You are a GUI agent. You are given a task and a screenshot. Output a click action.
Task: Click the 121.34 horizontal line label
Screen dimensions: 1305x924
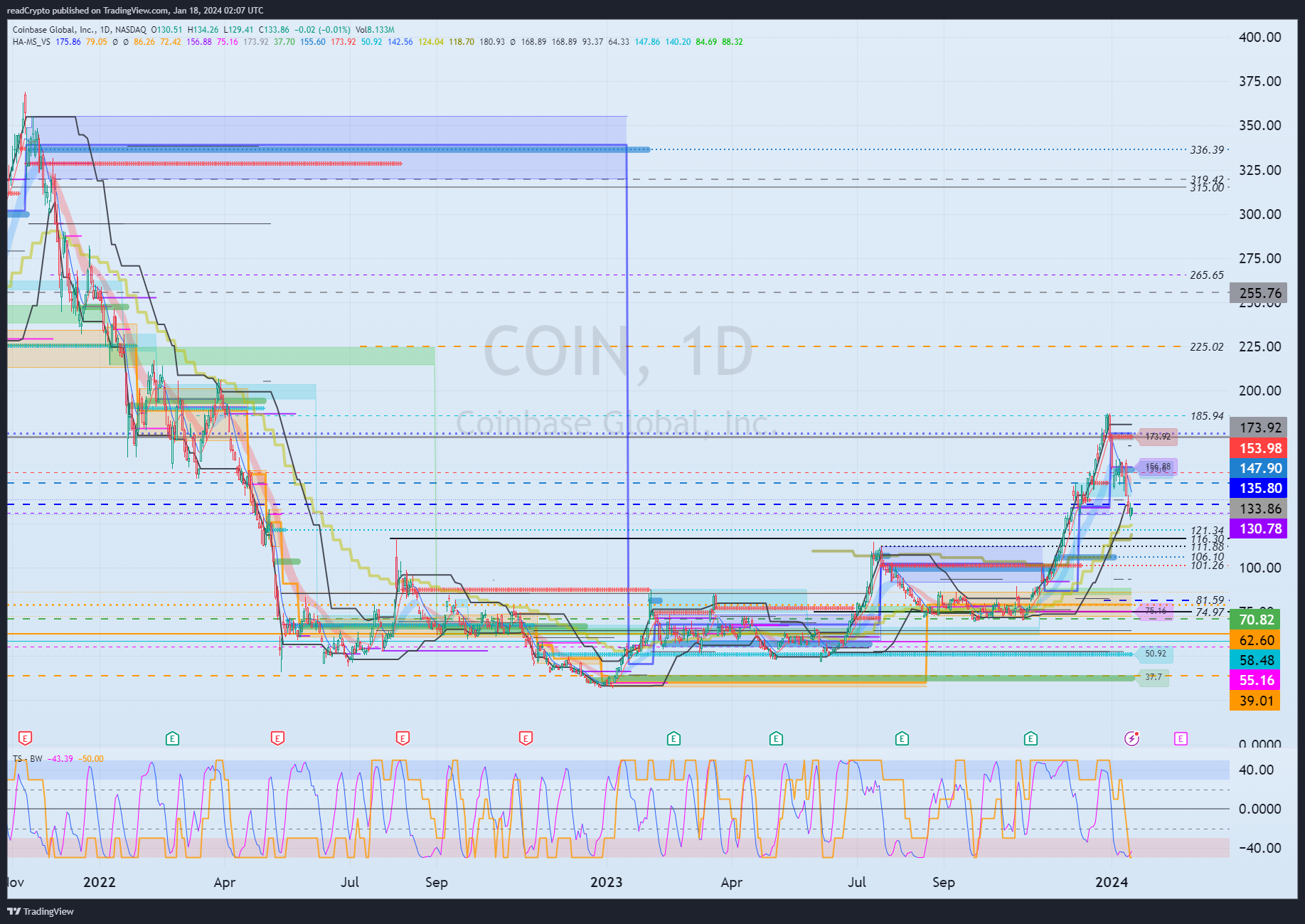(x=1207, y=531)
